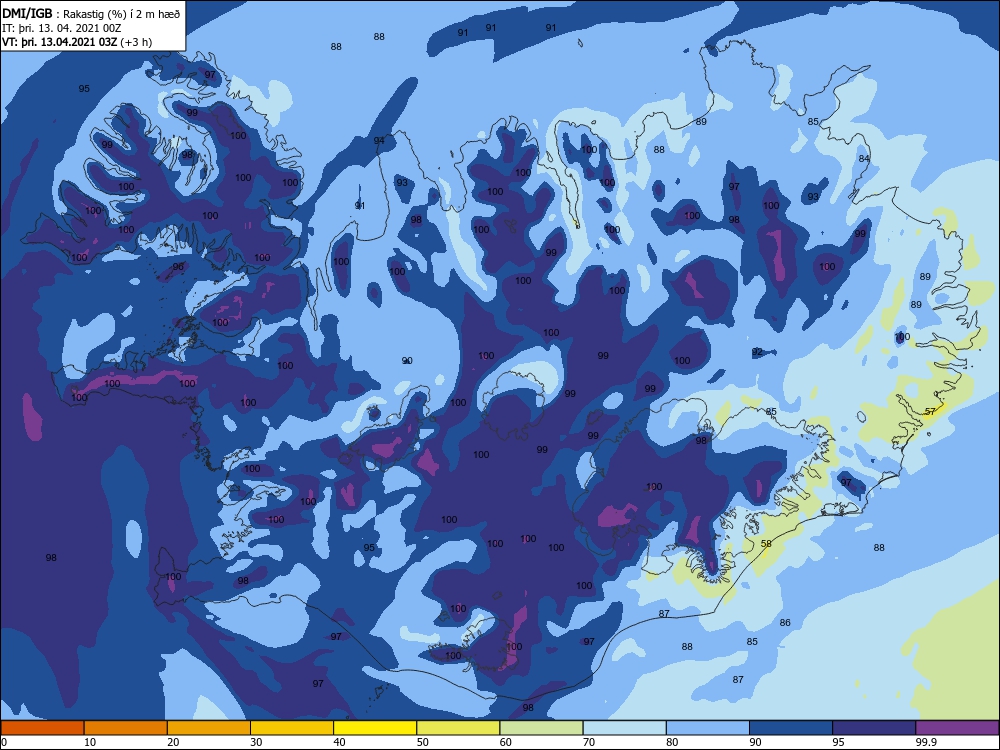This screenshot has height=750, width=1000.
Task: Select the '10' label under the color scale
Action: point(90,742)
